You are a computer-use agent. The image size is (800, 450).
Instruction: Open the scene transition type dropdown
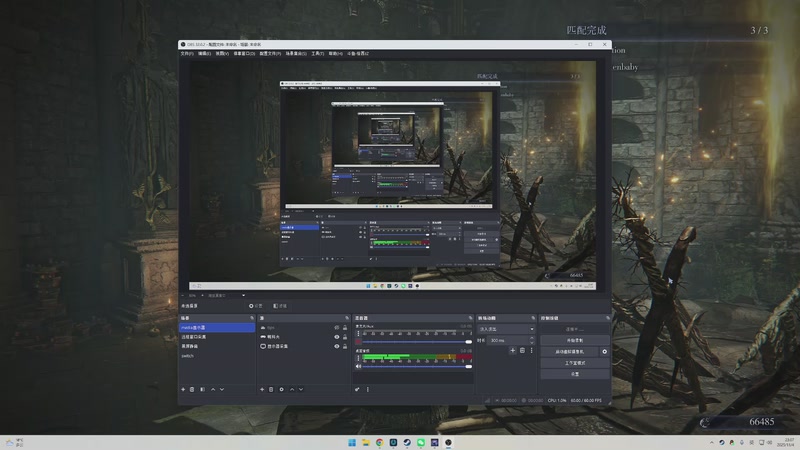[507, 328]
